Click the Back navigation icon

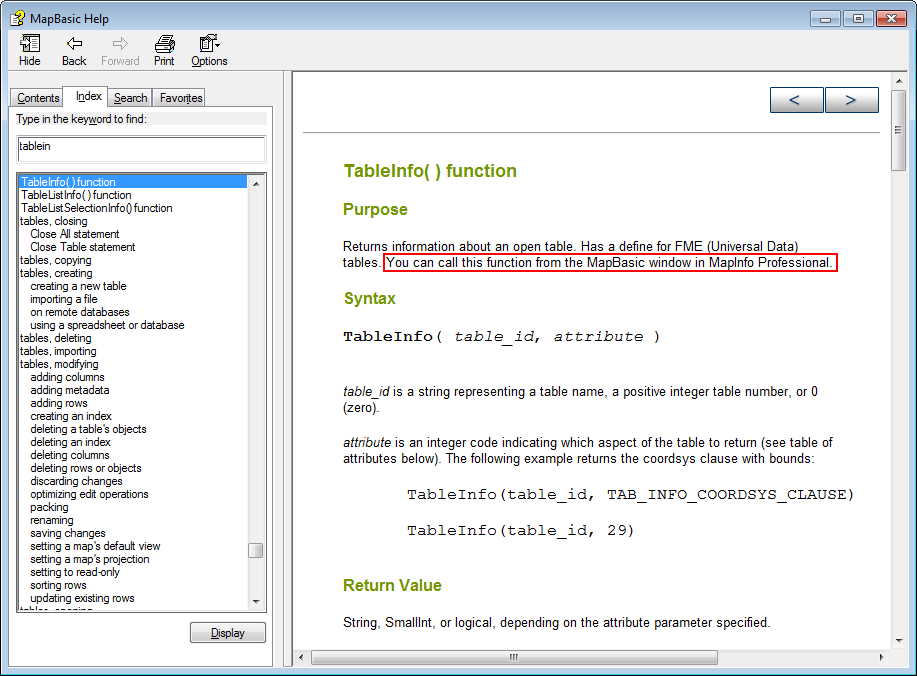tap(73, 48)
